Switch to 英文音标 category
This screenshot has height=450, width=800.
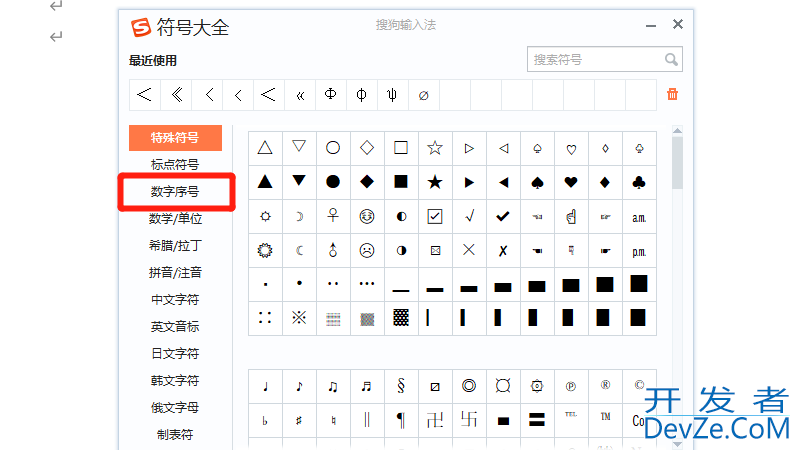(175, 327)
